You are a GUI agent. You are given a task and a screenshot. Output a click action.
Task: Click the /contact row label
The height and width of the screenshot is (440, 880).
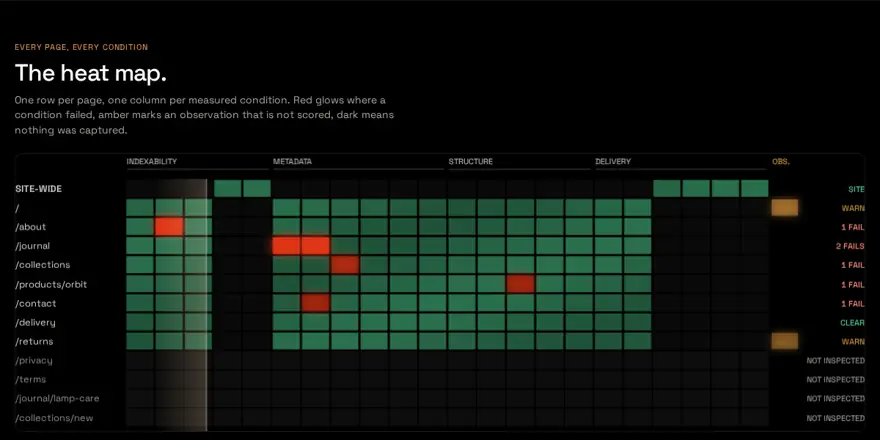tap(36, 304)
